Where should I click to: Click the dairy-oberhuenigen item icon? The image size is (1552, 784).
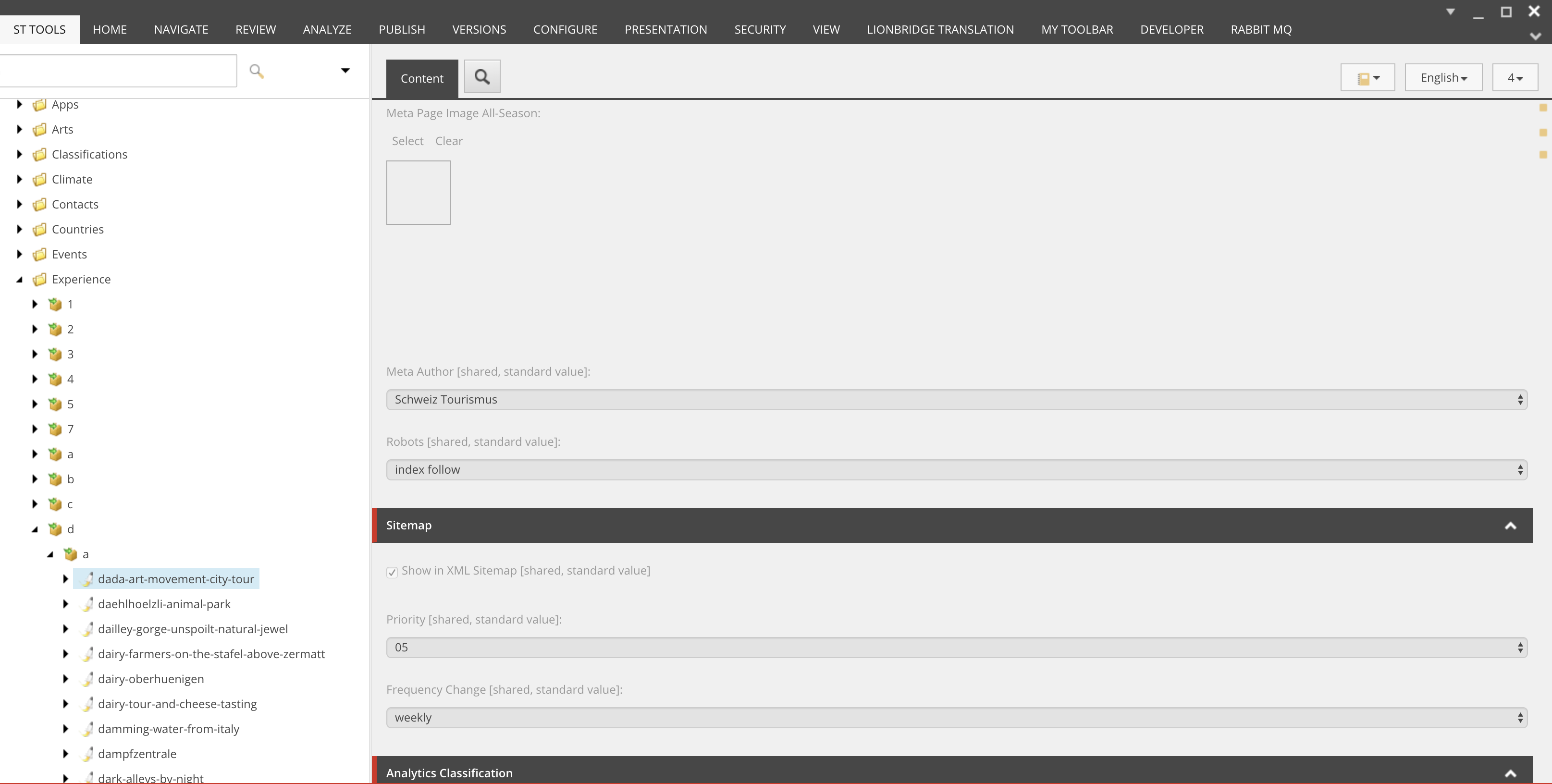tap(87, 679)
